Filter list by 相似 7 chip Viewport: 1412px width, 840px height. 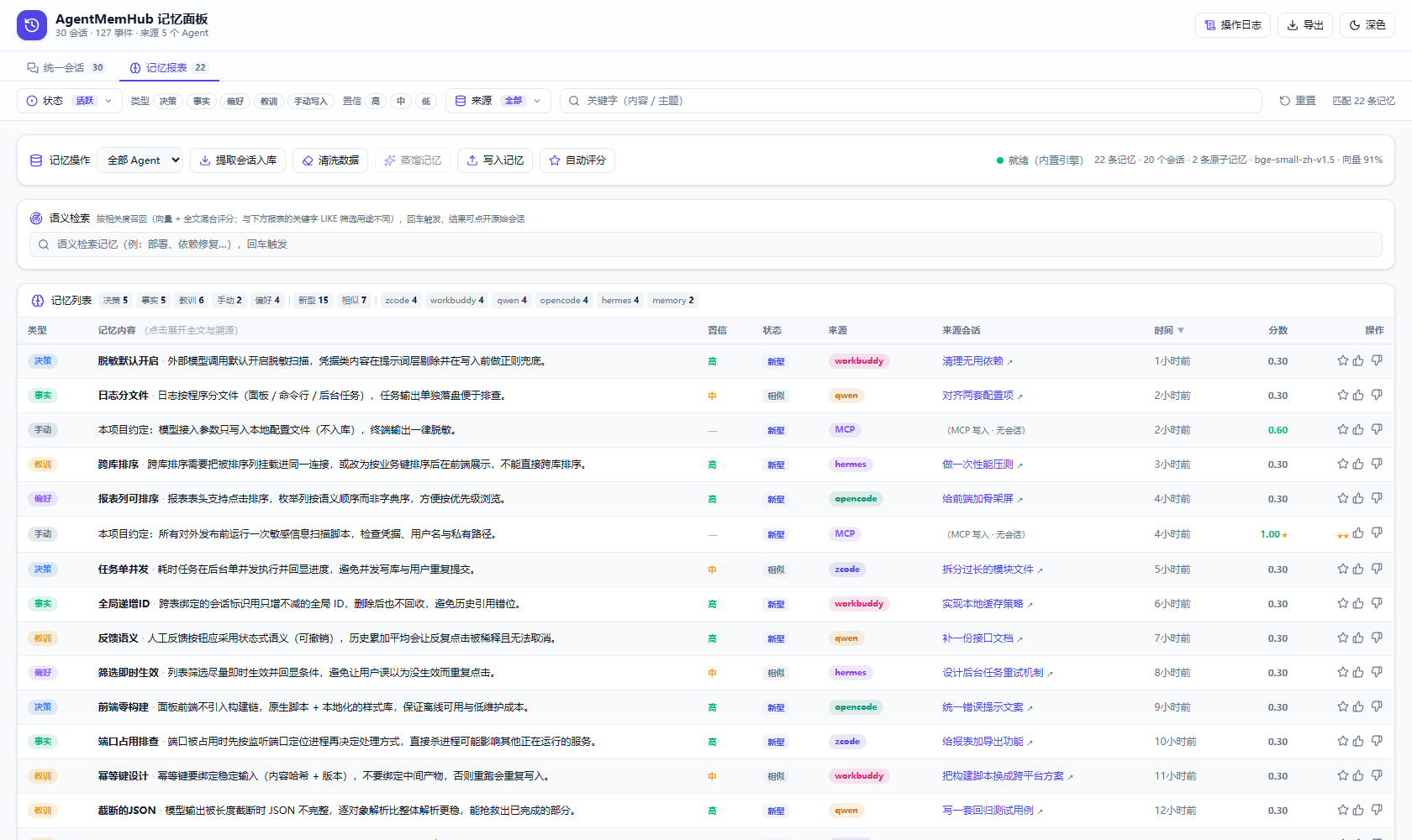tap(354, 301)
